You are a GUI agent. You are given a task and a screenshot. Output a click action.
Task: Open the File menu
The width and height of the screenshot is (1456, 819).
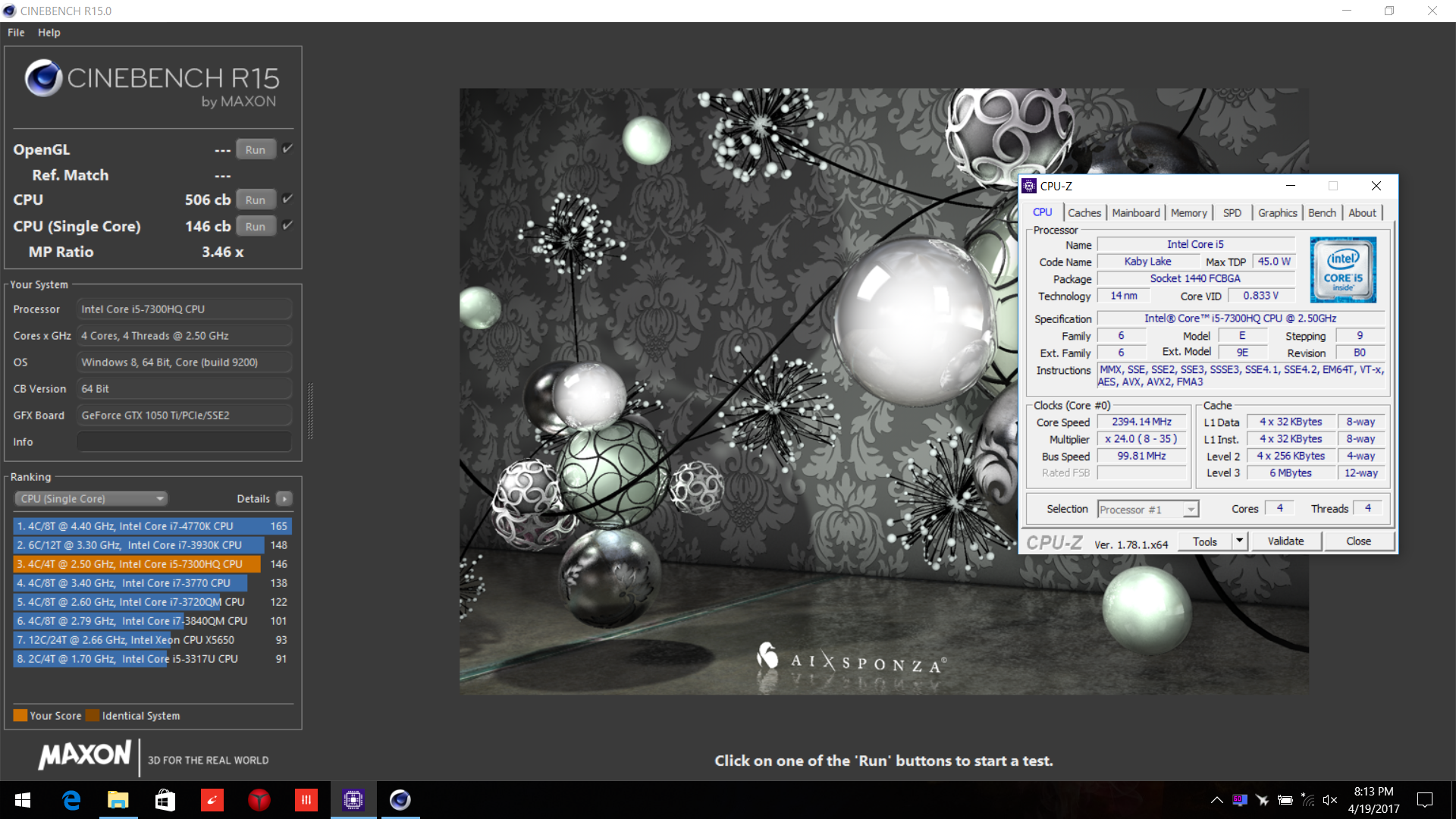coord(16,33)
